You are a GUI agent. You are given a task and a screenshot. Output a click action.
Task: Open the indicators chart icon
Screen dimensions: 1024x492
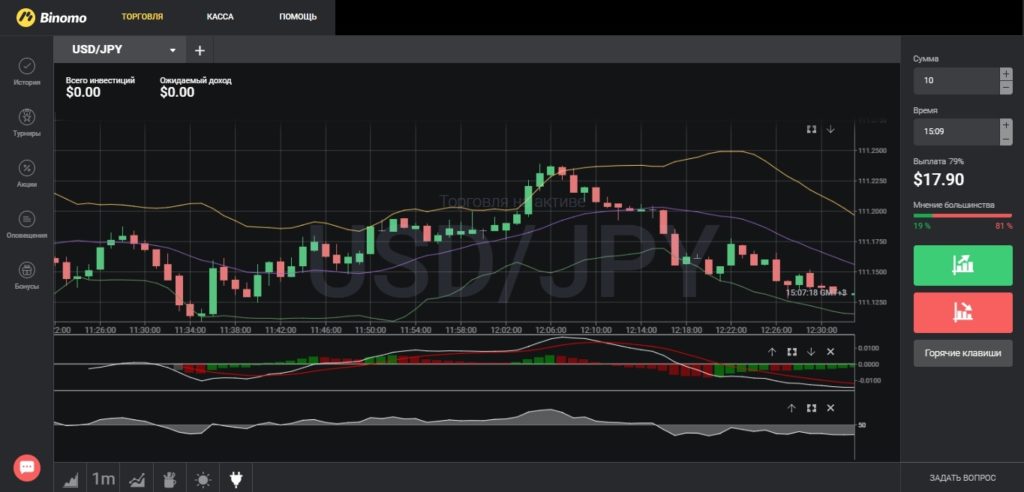click(x=136, y=480)
